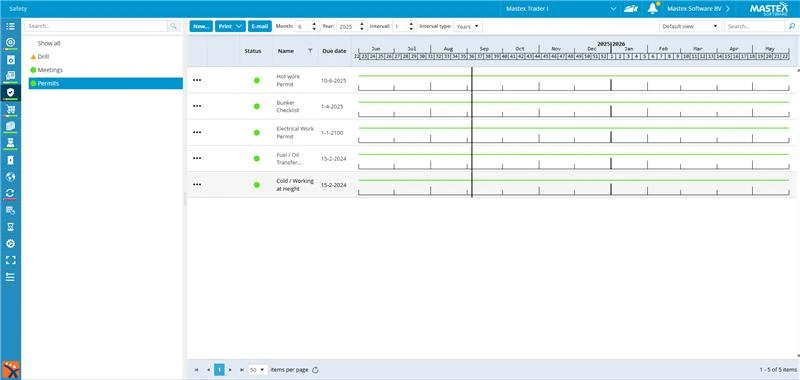The width and height of the screenshot is (800, 380).
Task: Sort by the Due date column header
Action: tap(334, 51)
